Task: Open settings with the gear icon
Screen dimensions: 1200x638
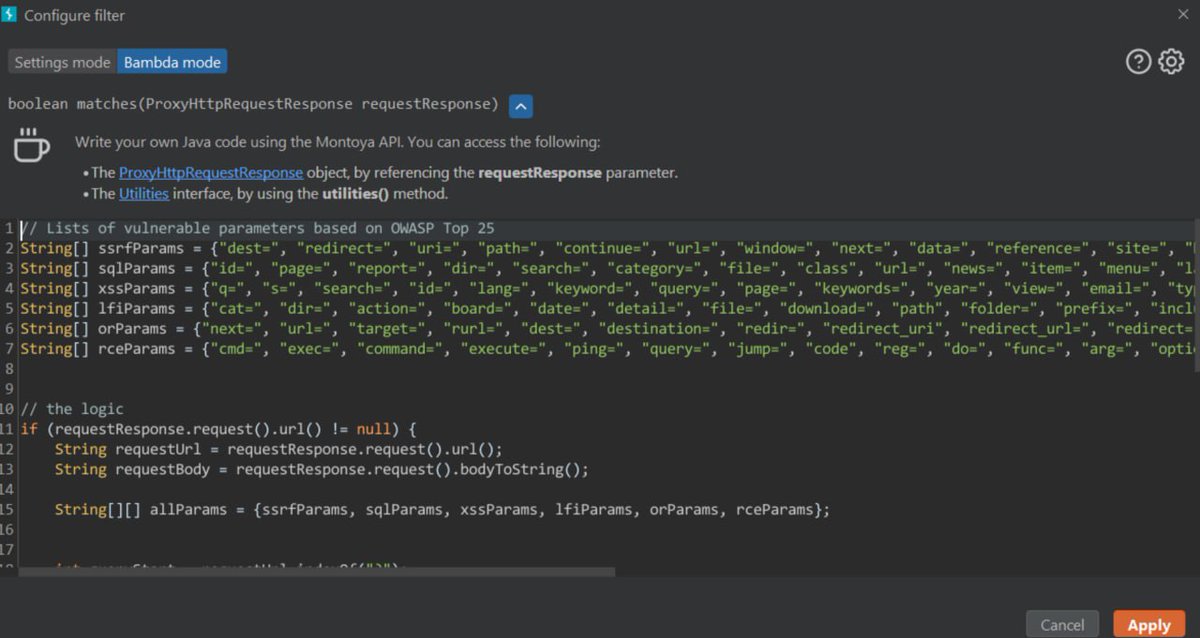Action: point(1170,61)
